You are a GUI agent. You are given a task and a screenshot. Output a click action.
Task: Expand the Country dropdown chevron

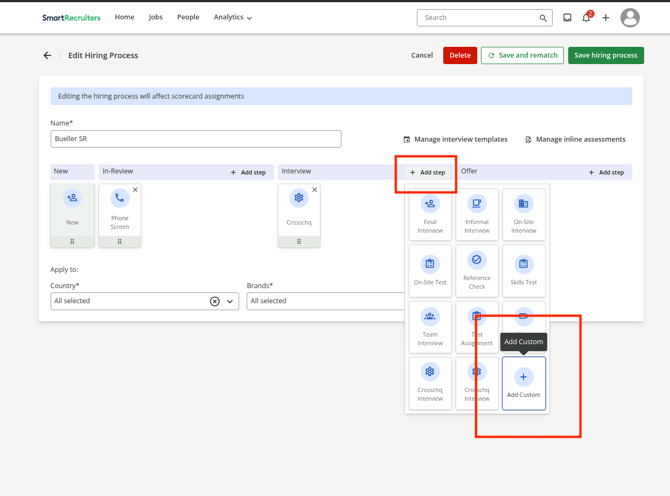230,301
